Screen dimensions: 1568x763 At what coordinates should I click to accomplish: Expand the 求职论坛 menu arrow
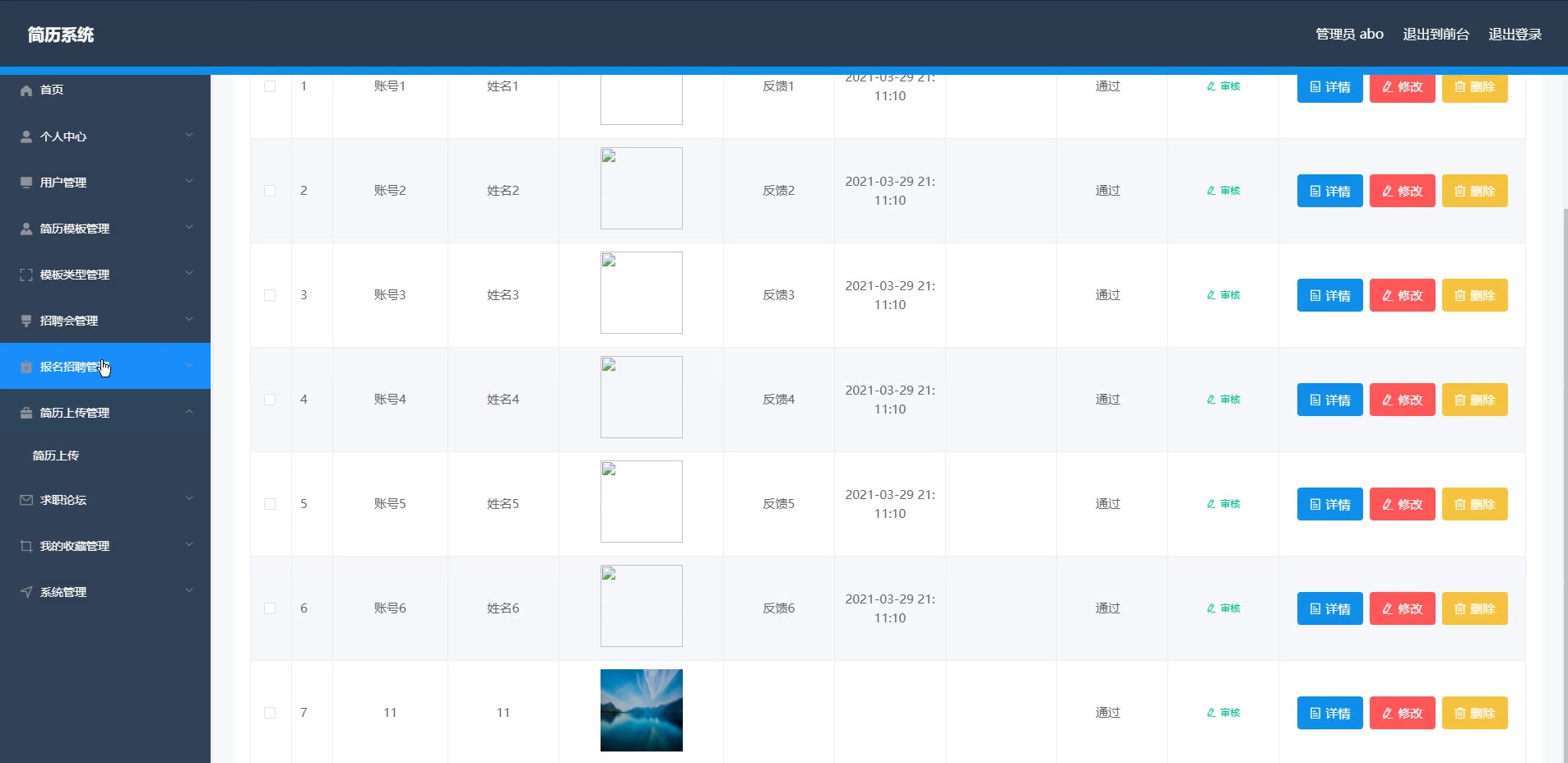189,498
